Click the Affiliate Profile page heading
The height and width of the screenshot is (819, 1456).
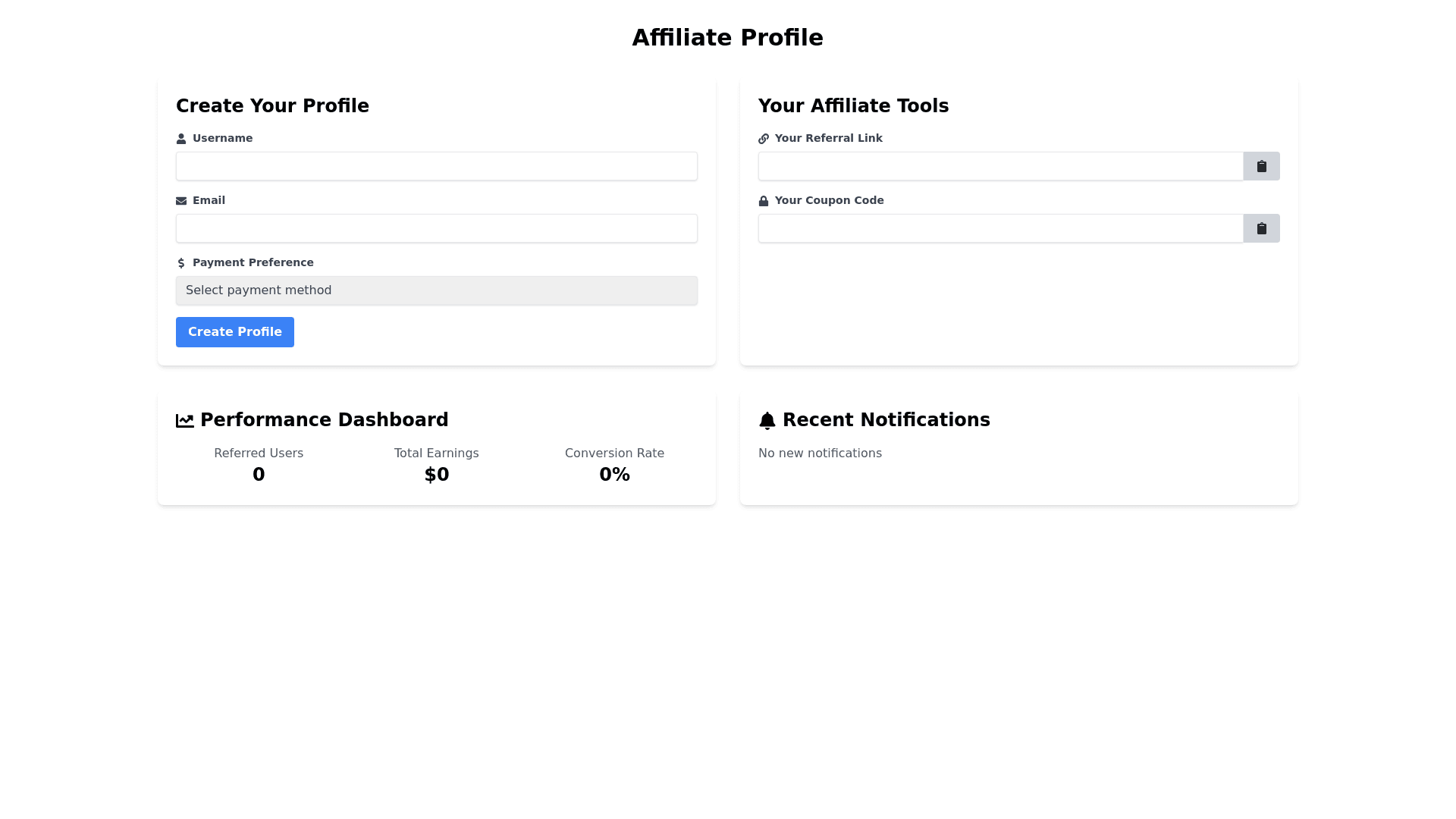[x=727, y=38]
